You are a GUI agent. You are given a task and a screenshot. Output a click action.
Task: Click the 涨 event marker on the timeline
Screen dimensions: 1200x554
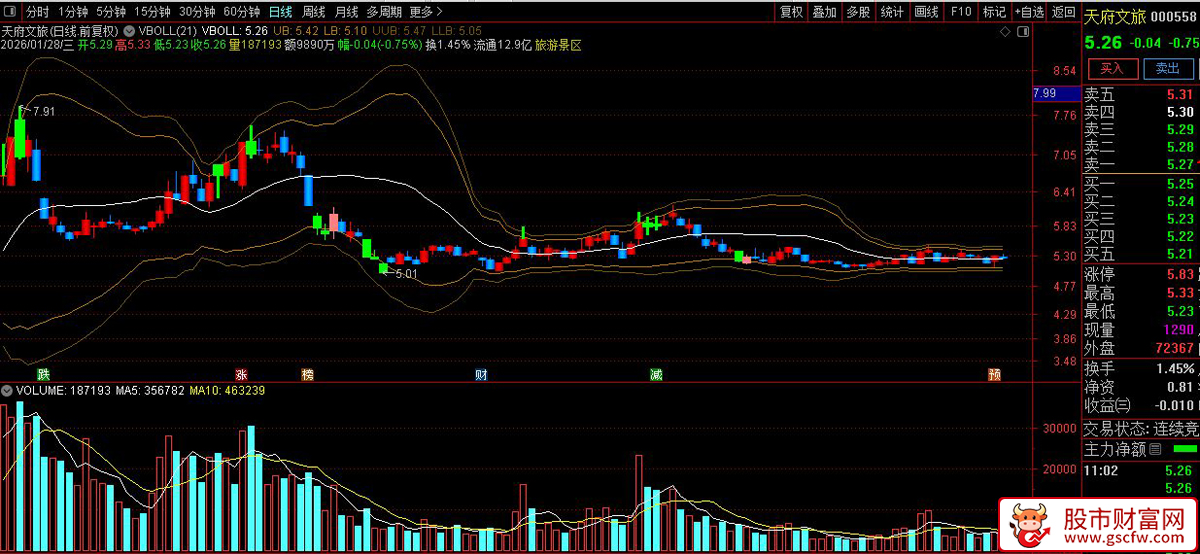241,374
